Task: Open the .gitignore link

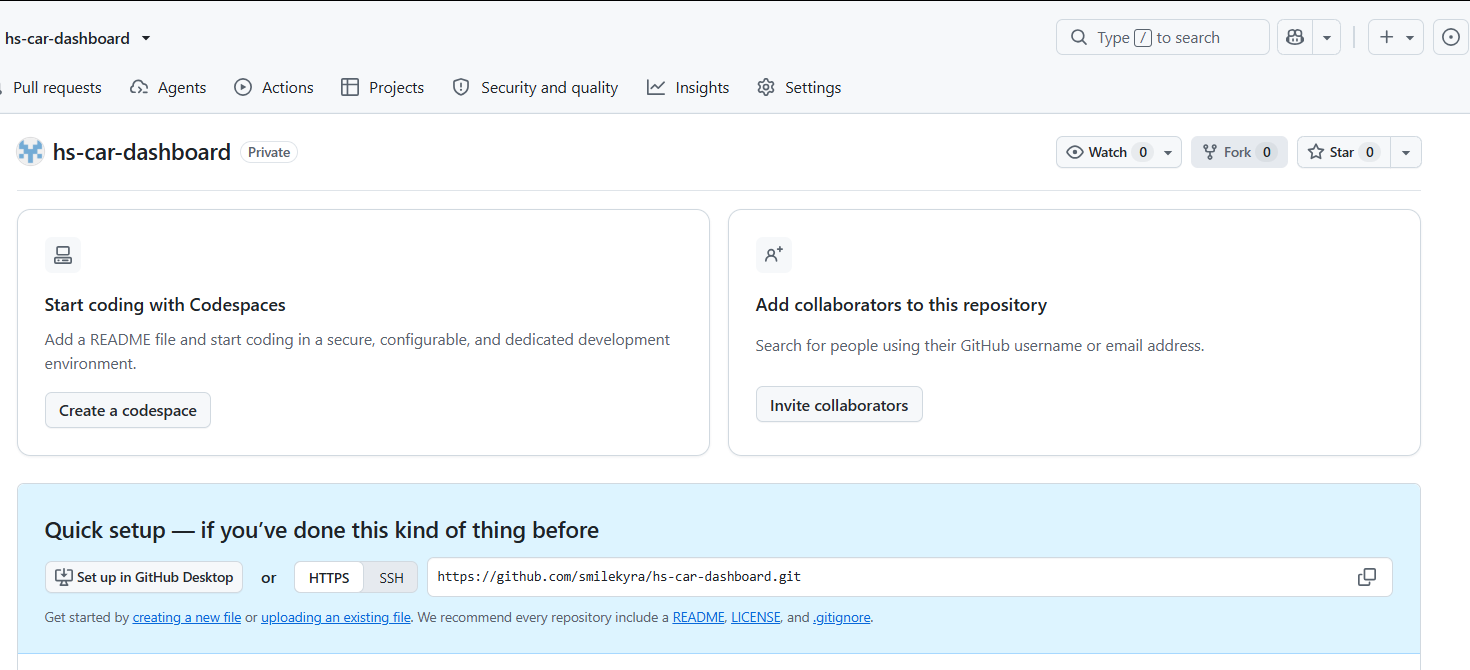Action: tap(842, 617)
